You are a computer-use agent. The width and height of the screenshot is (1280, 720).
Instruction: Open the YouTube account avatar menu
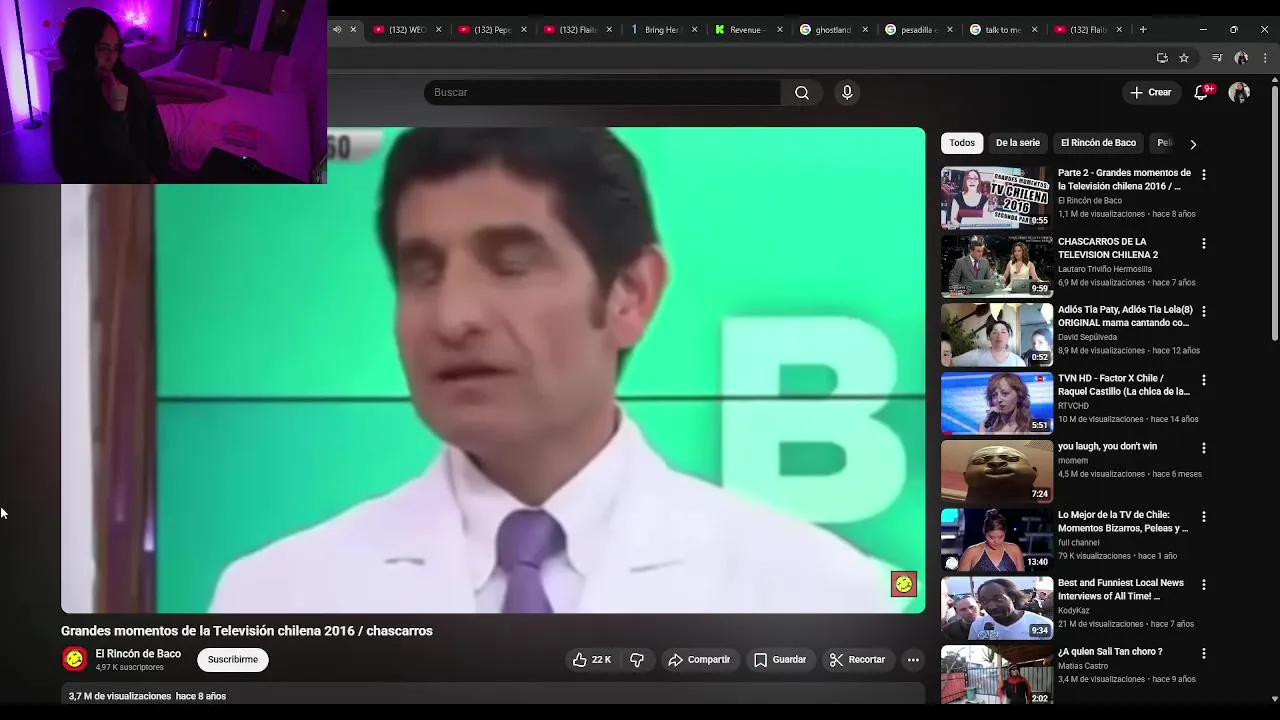point(1239,92)
